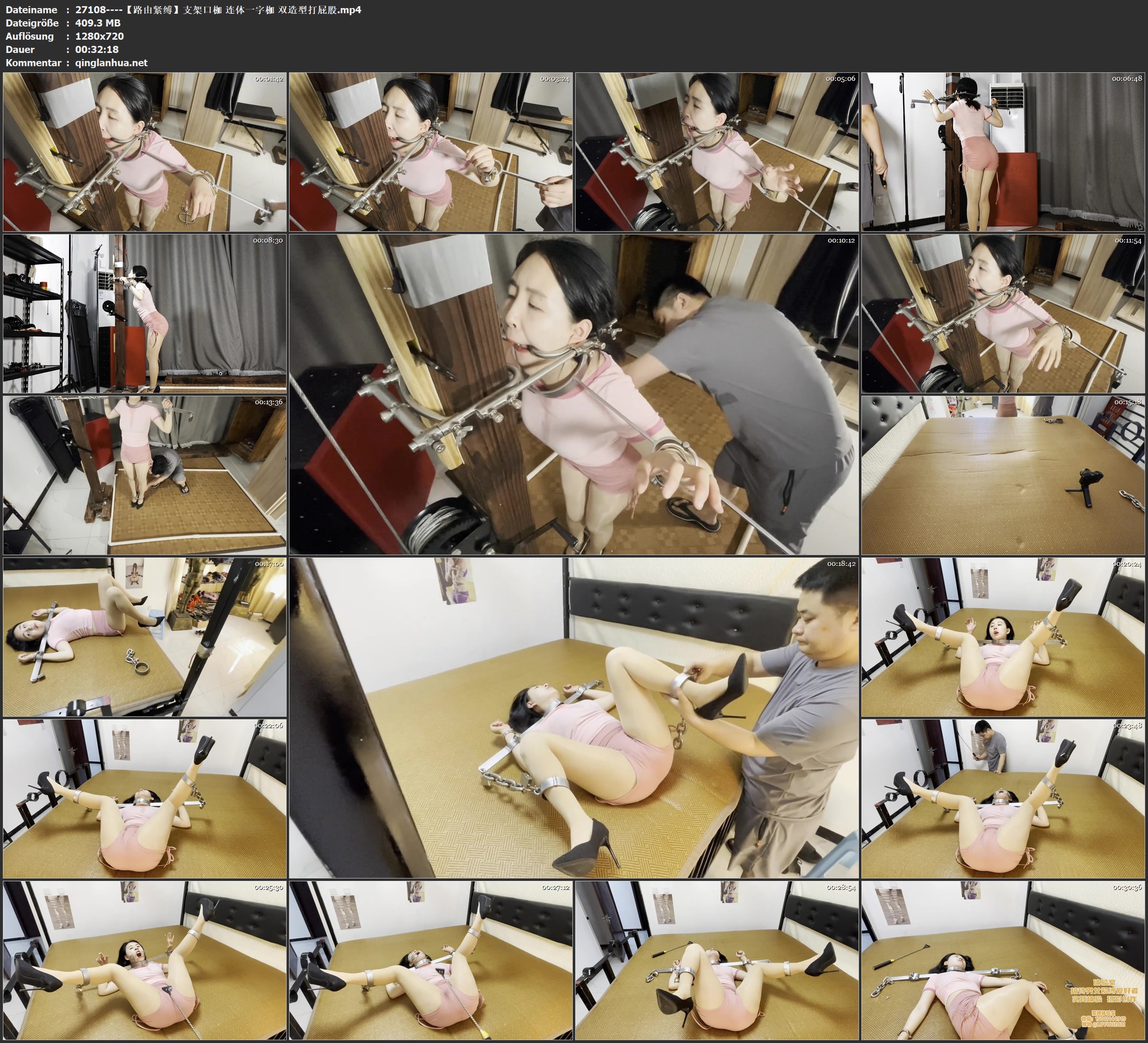The height and width of the screenshot is (1043, 1148).
Task: Click the thumbnail labeled 00:27:12
Action: (x=430, y=960)
